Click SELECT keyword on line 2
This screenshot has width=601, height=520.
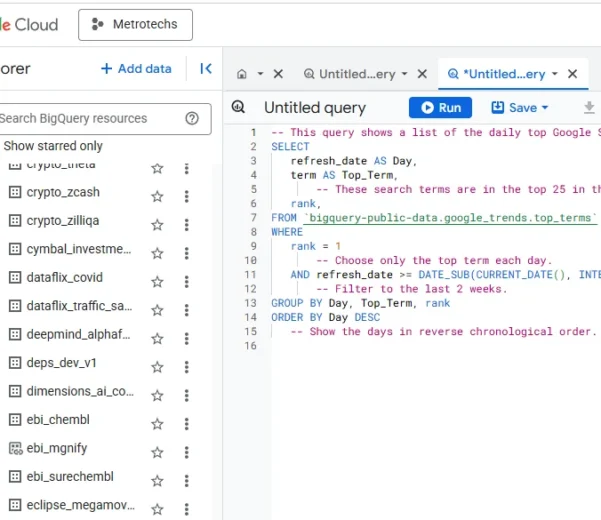[290, 146]
